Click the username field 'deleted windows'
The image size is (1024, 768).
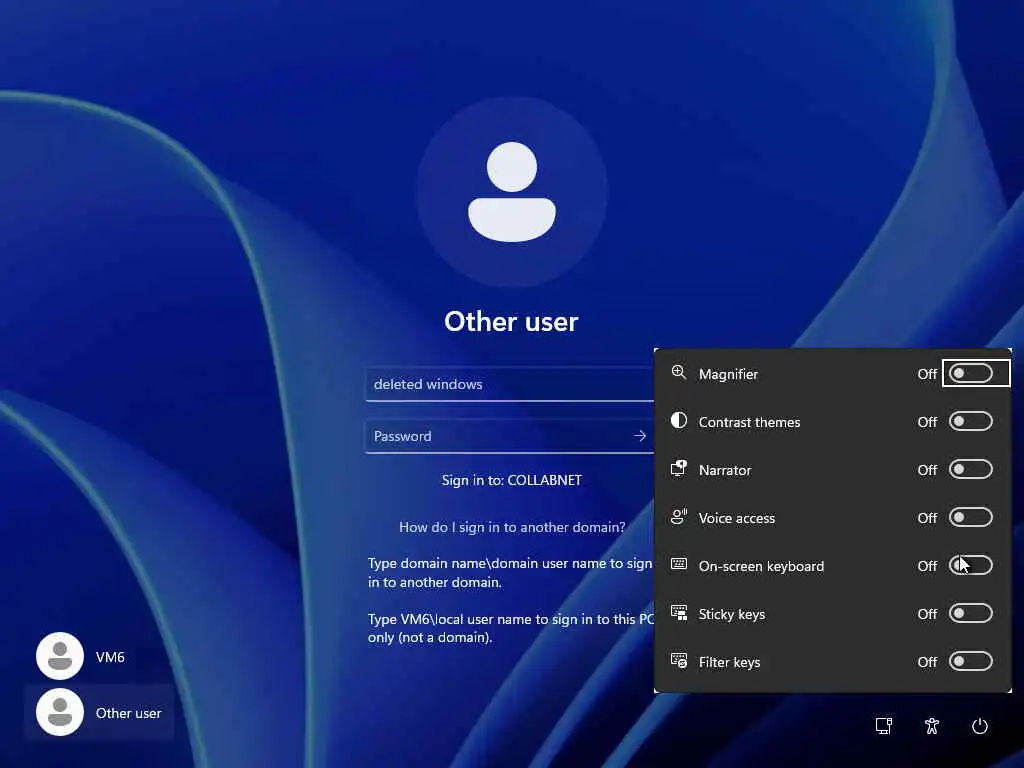pyautogui.click(x=509, y=384)
